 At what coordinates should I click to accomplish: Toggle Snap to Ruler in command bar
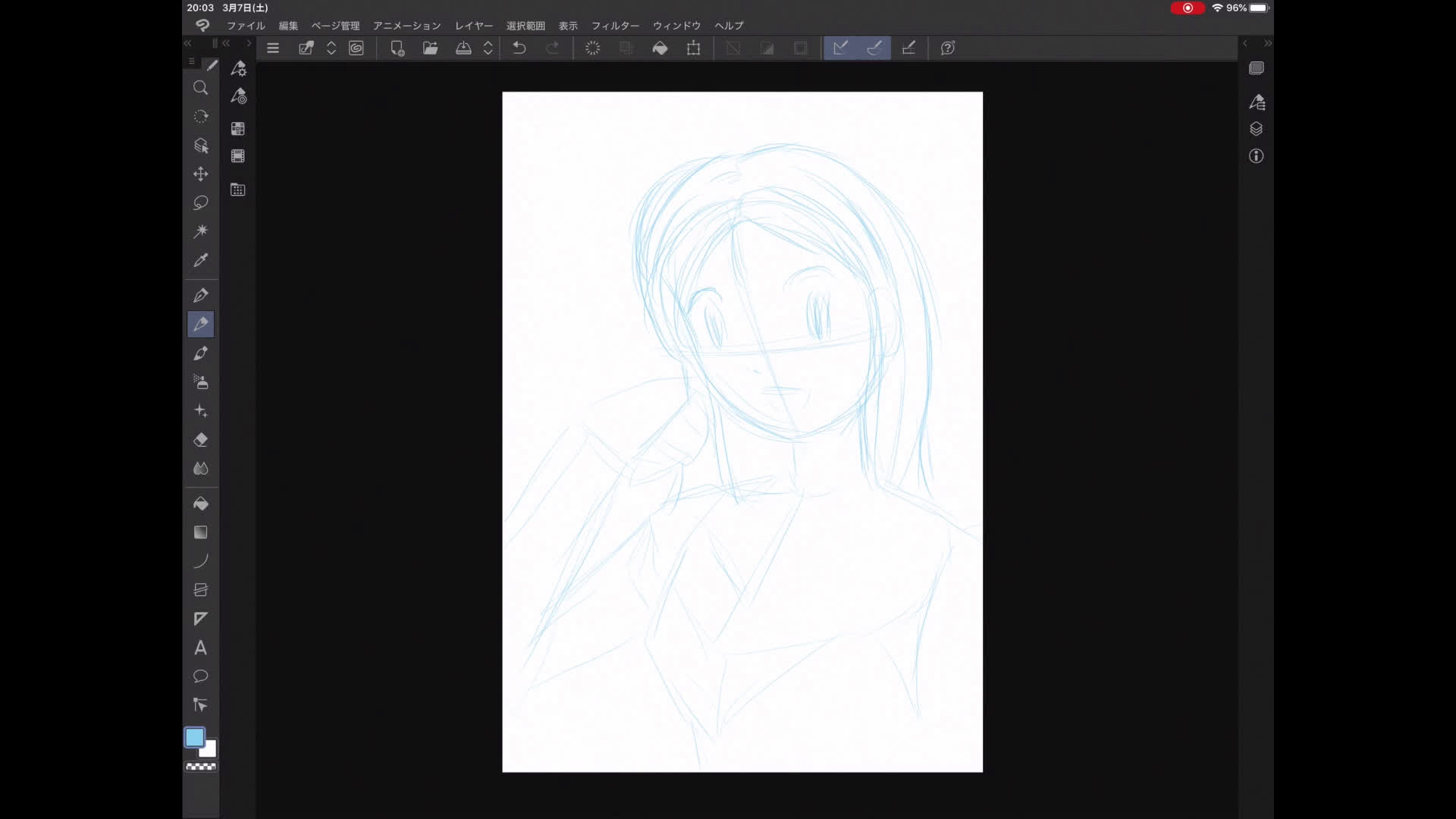pos(840,48)
